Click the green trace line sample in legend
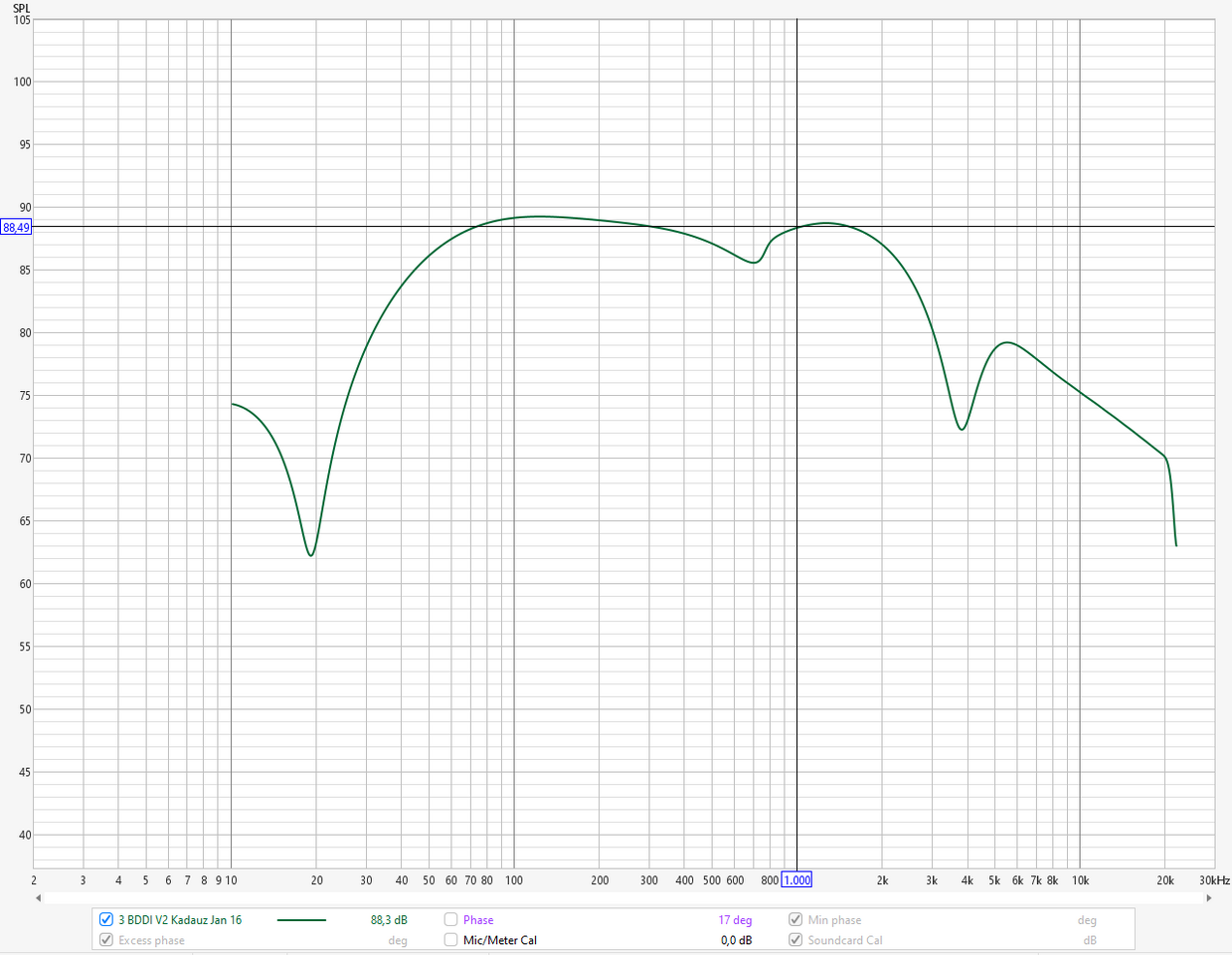 pos(300,920)
